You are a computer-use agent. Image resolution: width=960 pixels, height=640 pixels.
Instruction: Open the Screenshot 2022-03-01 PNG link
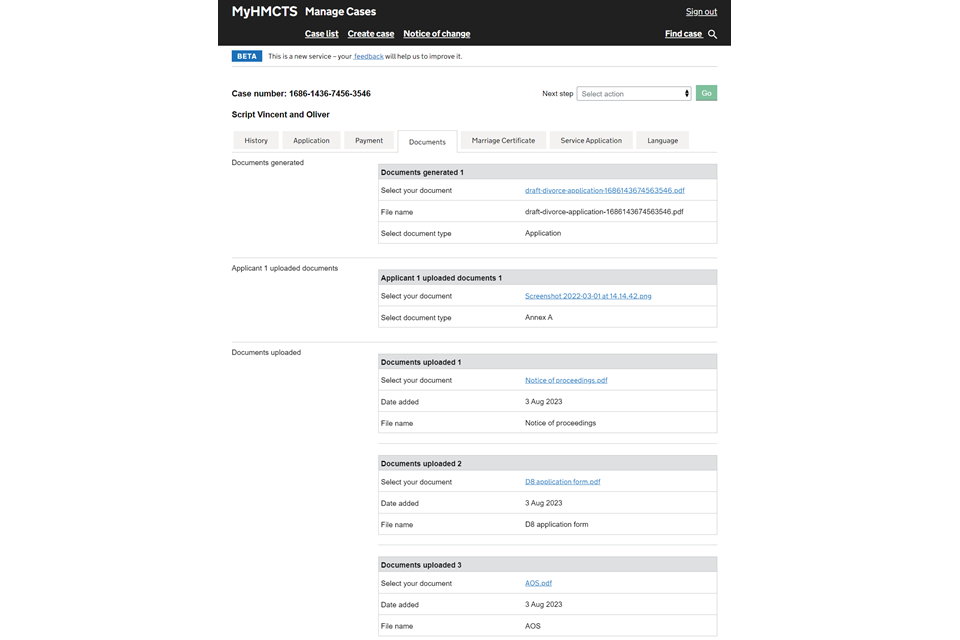(x=588, y=296)
